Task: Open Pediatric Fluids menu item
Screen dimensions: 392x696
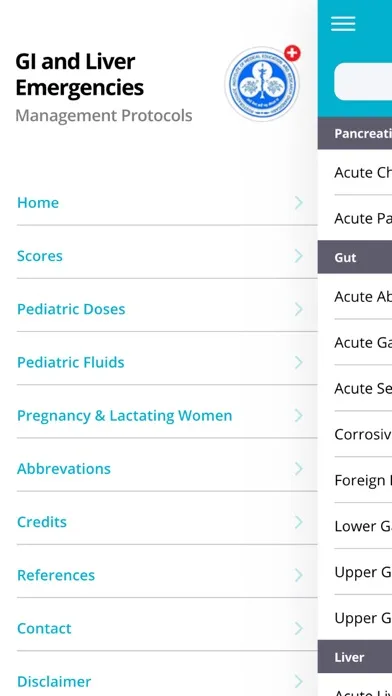Action: coord(167,363)
